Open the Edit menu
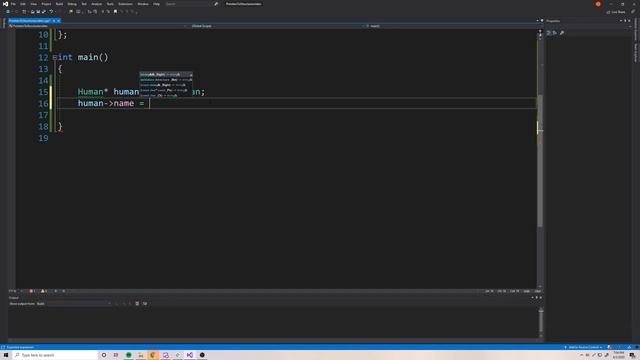 [23, 4]
